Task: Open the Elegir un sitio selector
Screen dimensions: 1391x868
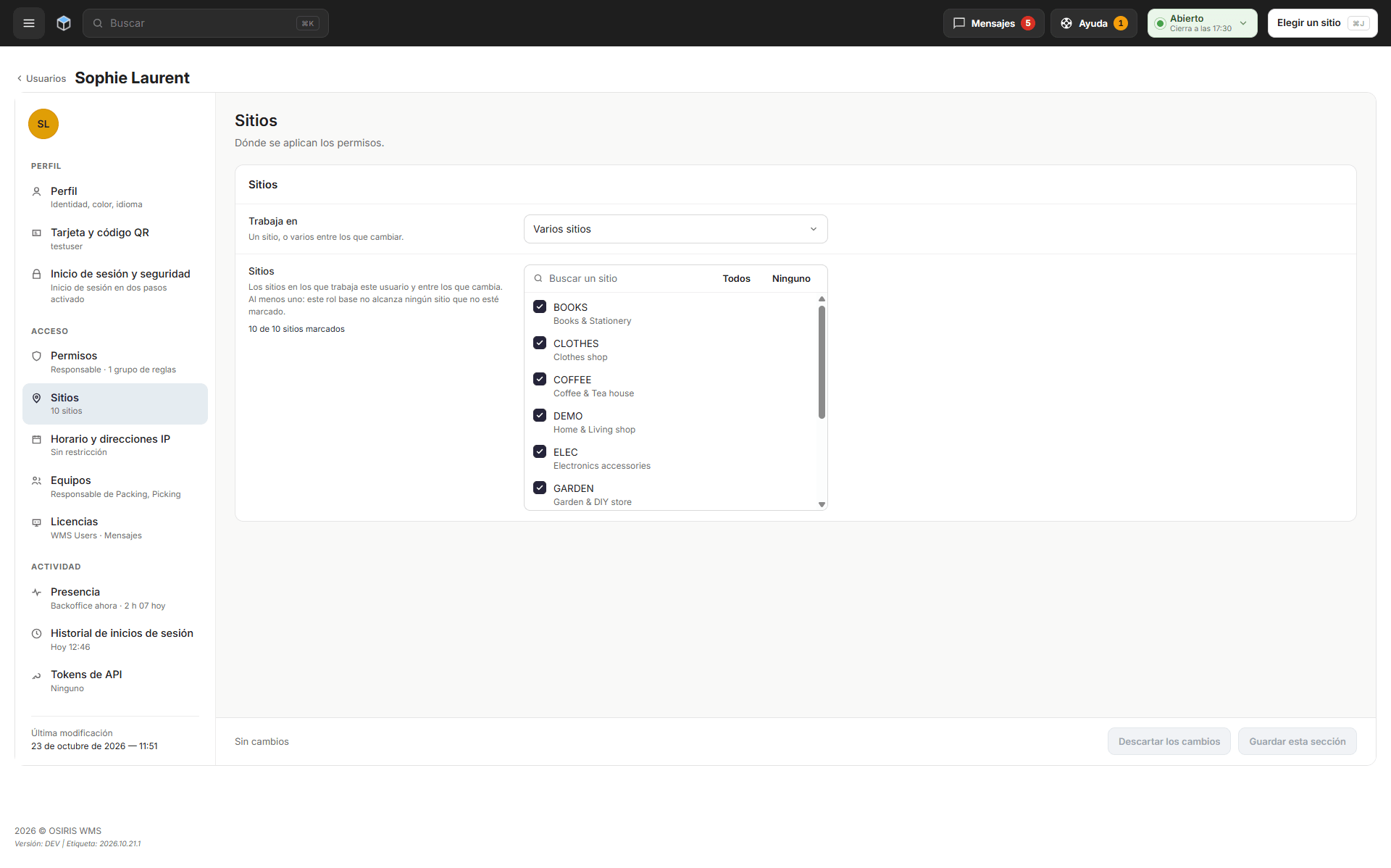Action: [x=1322, y=23]
